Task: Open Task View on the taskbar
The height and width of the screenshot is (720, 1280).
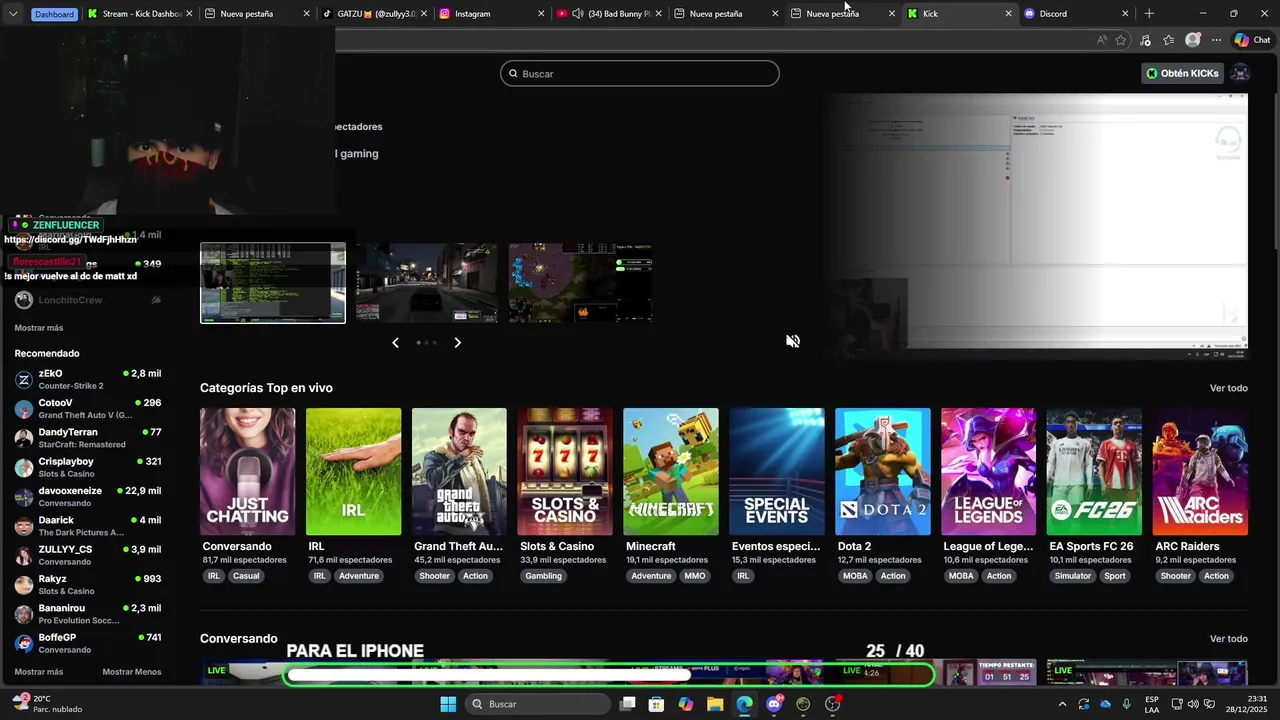Action: click(x=627, y=704)
